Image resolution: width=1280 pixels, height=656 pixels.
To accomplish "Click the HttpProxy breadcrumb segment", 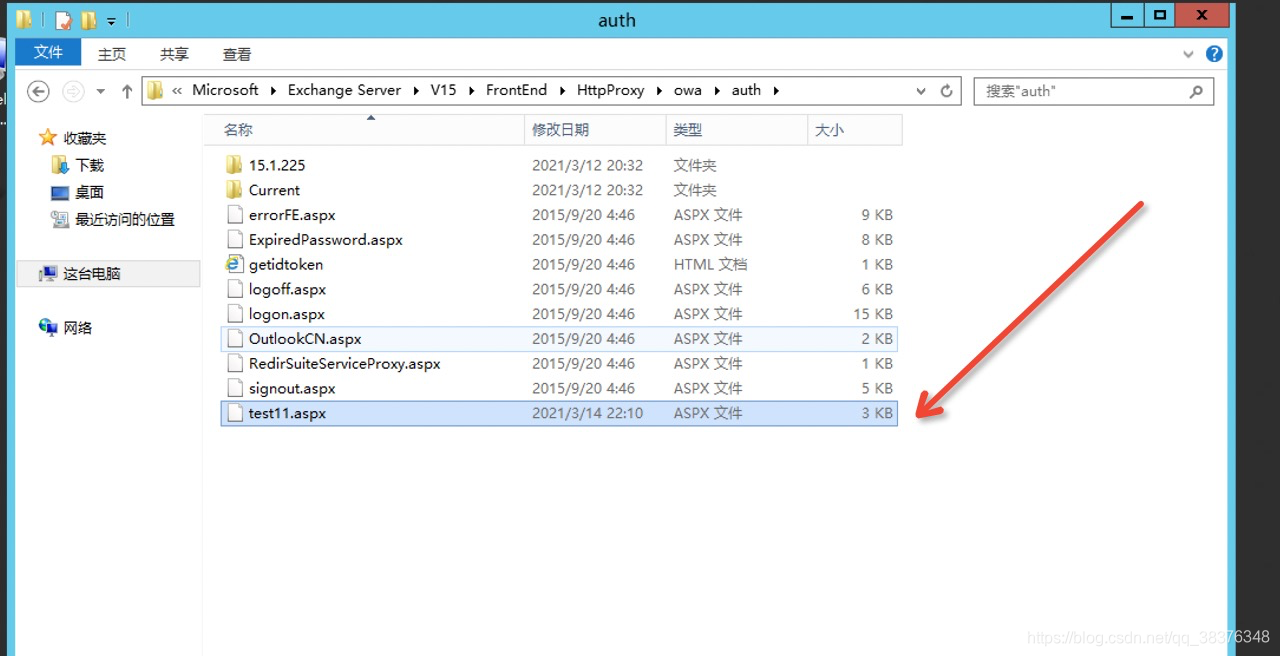I will [x=610, y=90].
